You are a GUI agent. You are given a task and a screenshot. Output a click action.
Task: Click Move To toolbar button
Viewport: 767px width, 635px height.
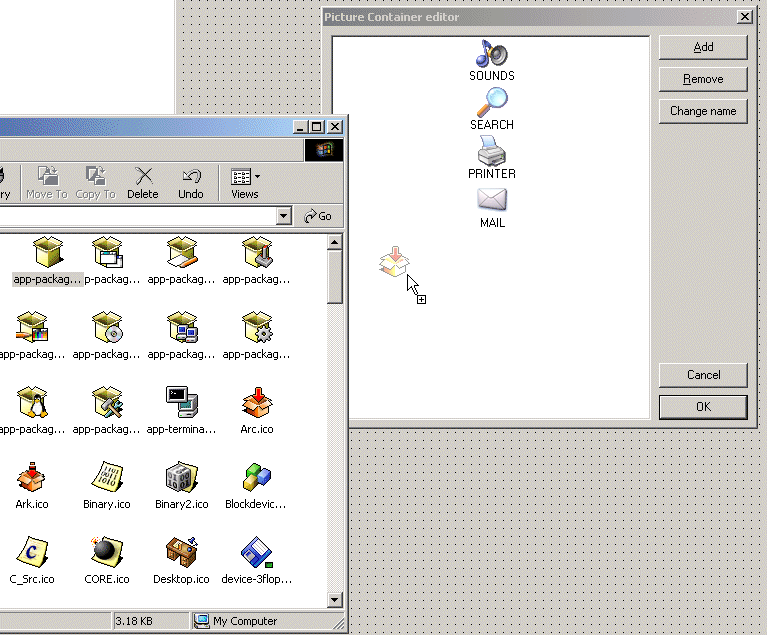tap(47, 182)
